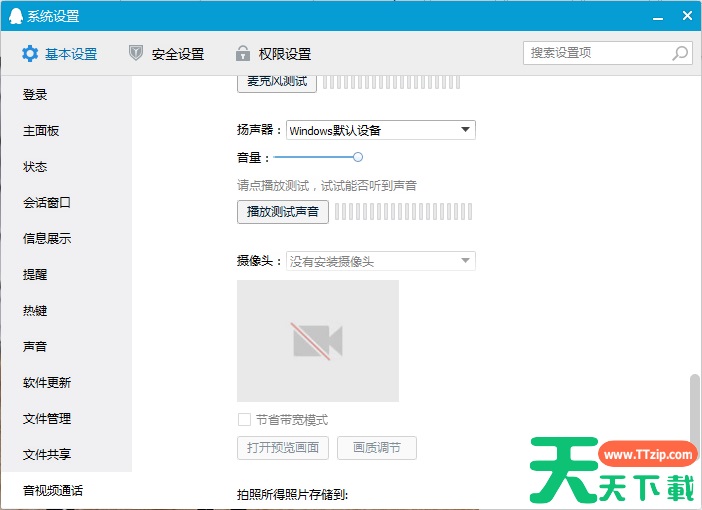Select 热键 in the left sidebar
The image size is (702, 510).
[x=35, y=311]
